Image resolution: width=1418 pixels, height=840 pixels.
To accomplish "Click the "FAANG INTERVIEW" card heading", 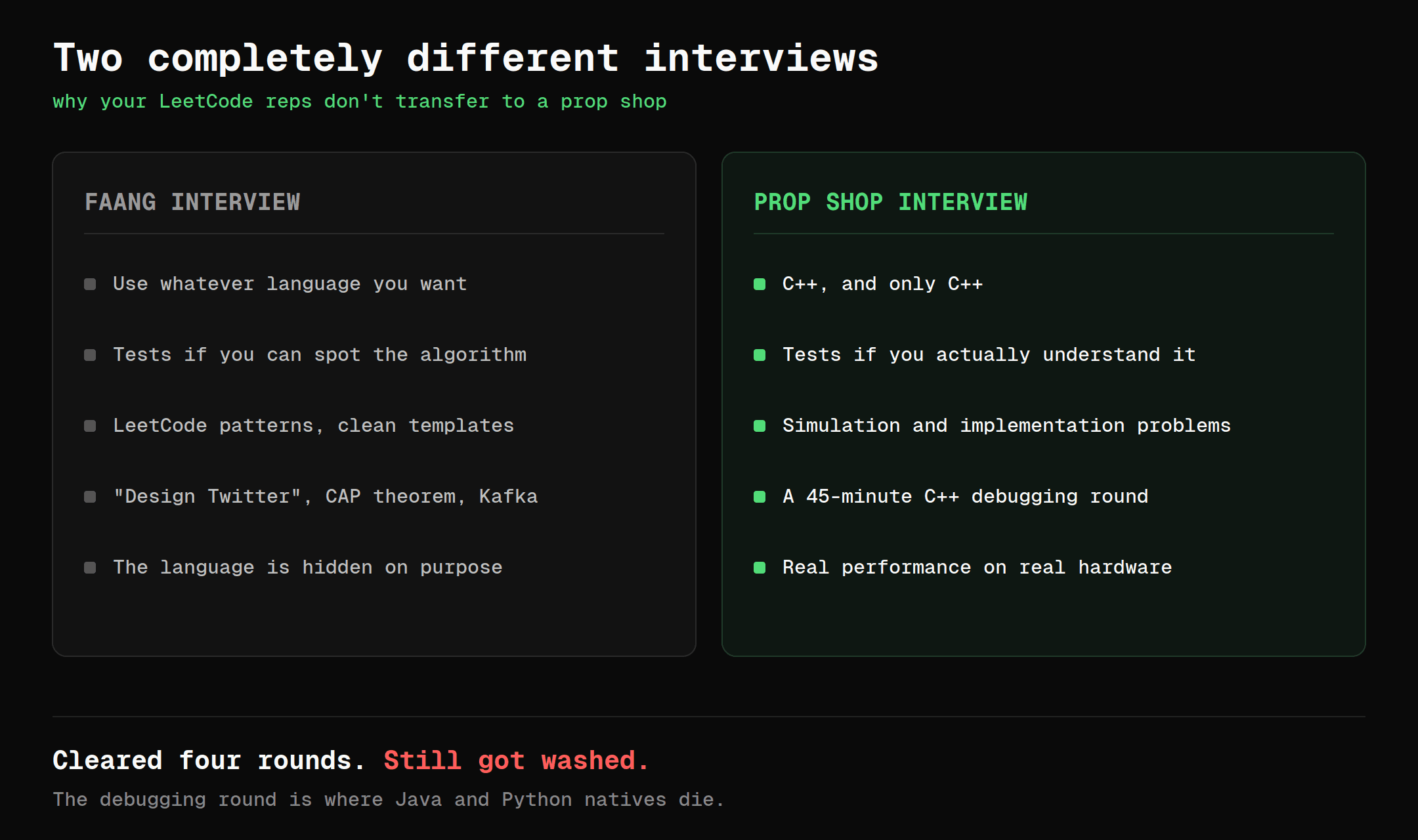I will 192,202.
